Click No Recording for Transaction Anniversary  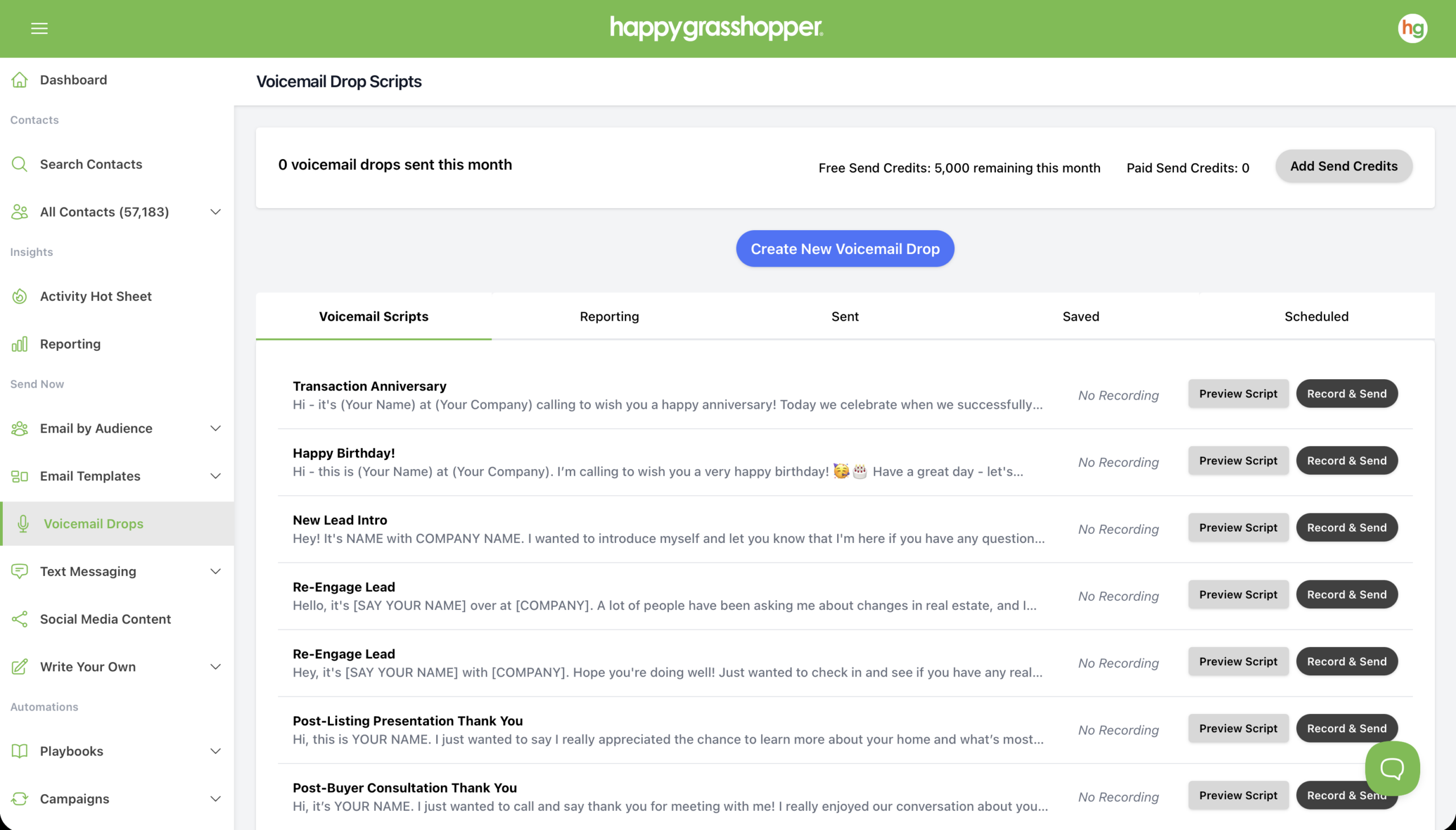pos(1118,396)
